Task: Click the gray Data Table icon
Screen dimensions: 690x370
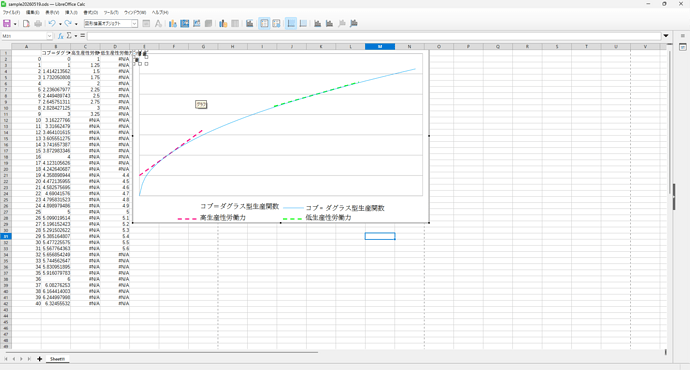Action: coord(235,24)
